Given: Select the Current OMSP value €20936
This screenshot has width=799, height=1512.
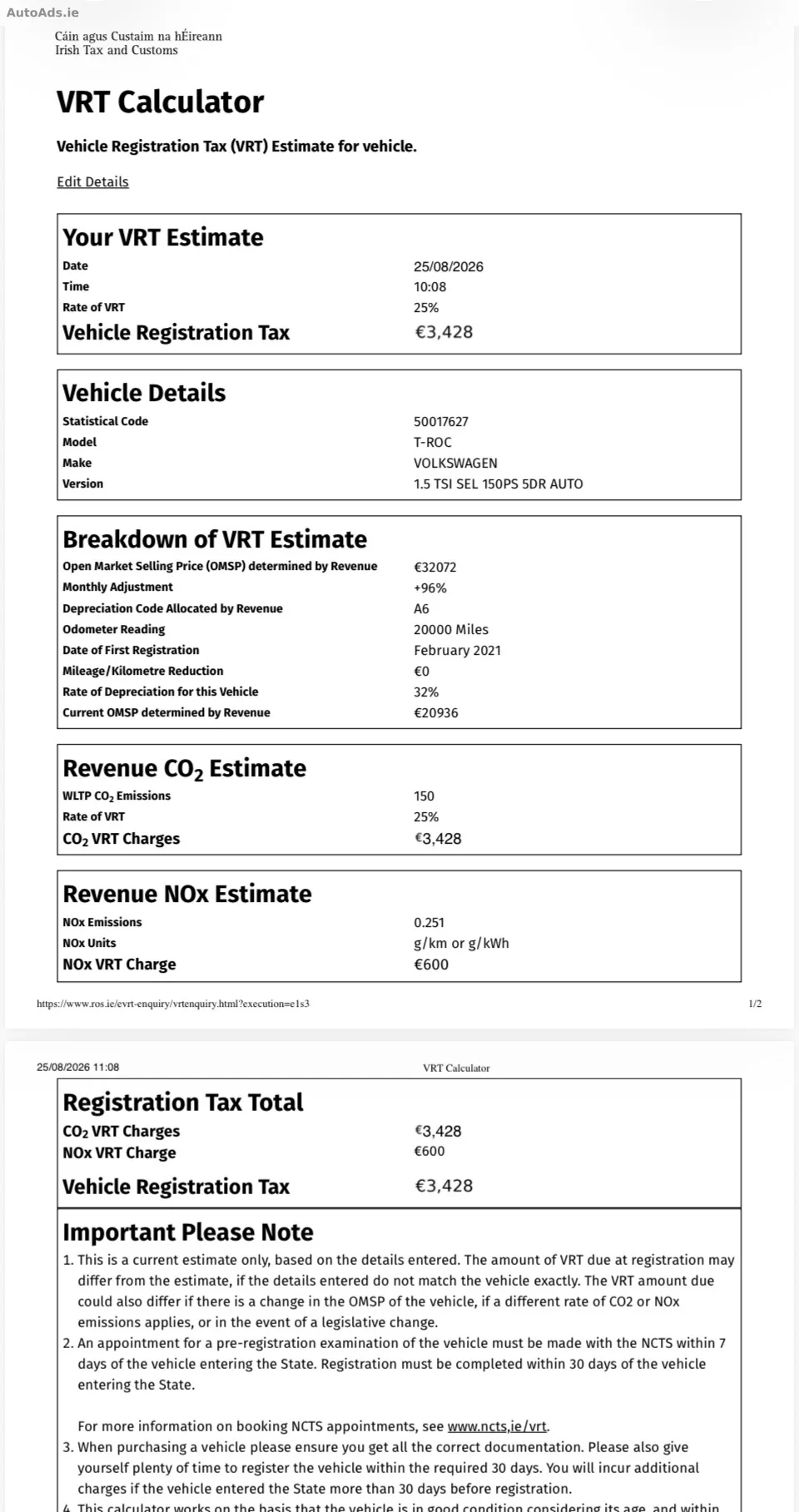Looking at the screenshot, I should tap(436, 712).
